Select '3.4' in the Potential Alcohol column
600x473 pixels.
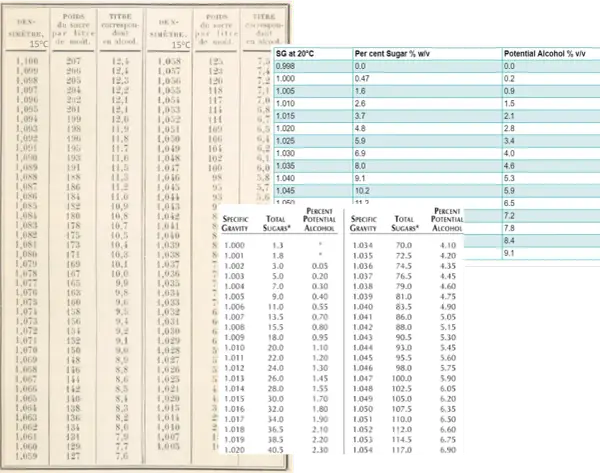click(509, 141)
